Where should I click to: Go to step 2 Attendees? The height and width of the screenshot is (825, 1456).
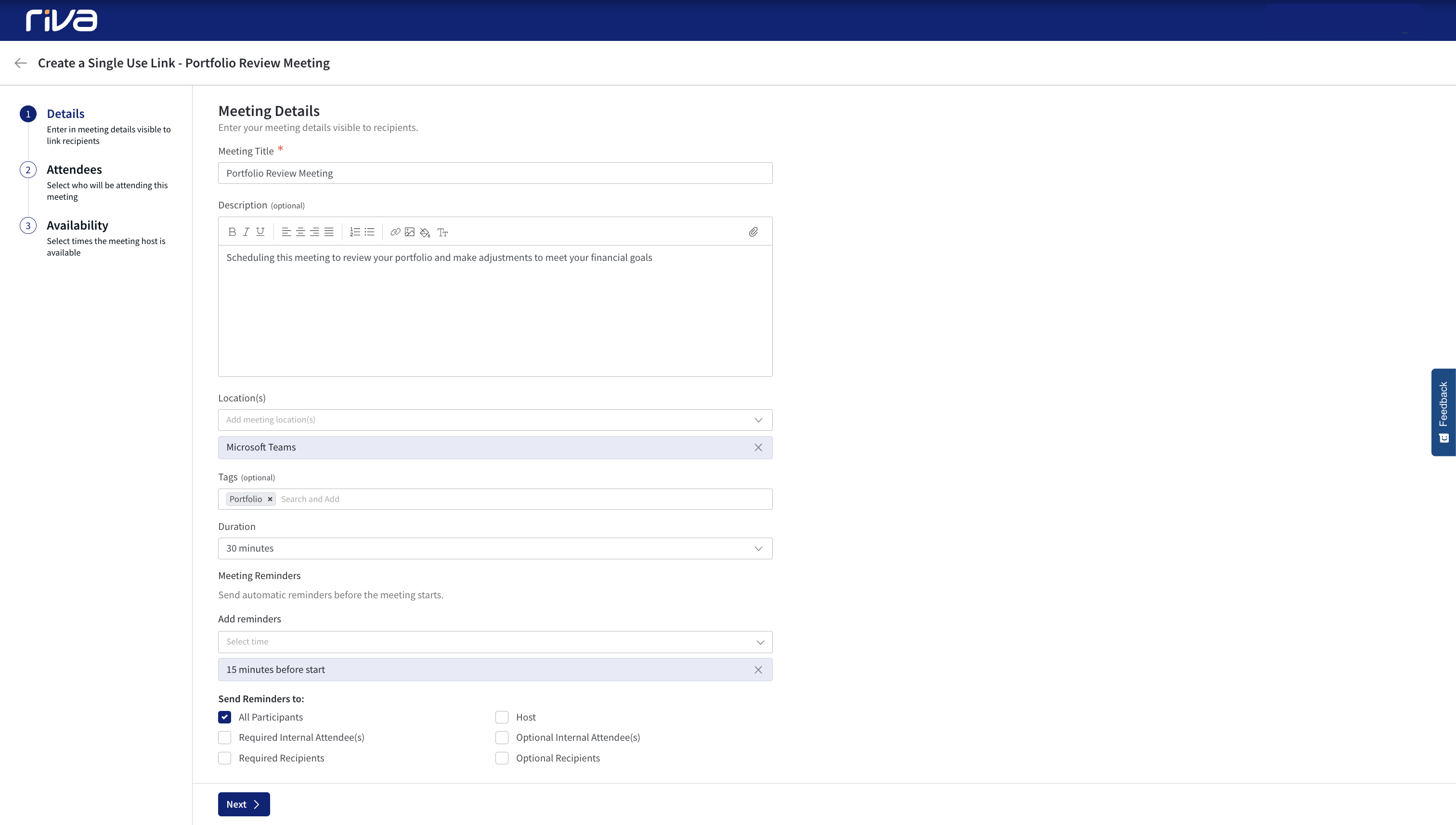click(x=74, y=169)
